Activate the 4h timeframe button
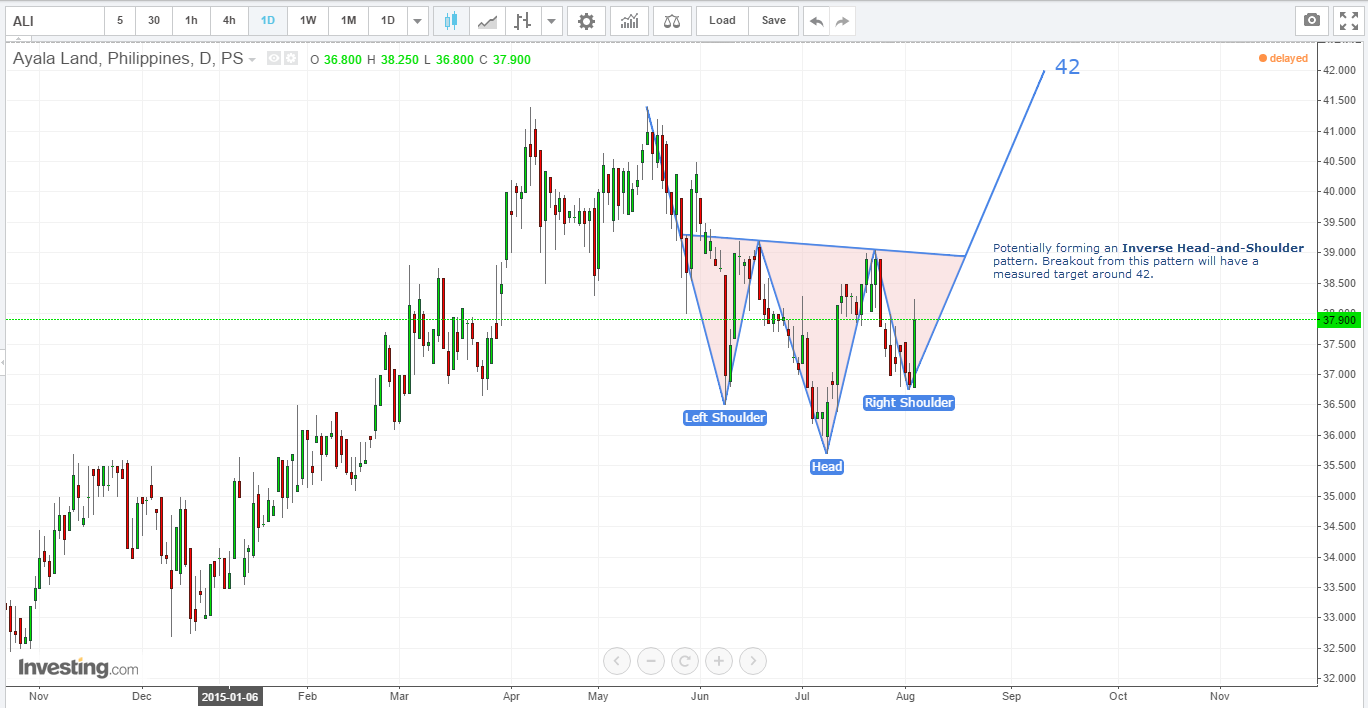 [229, 20]
